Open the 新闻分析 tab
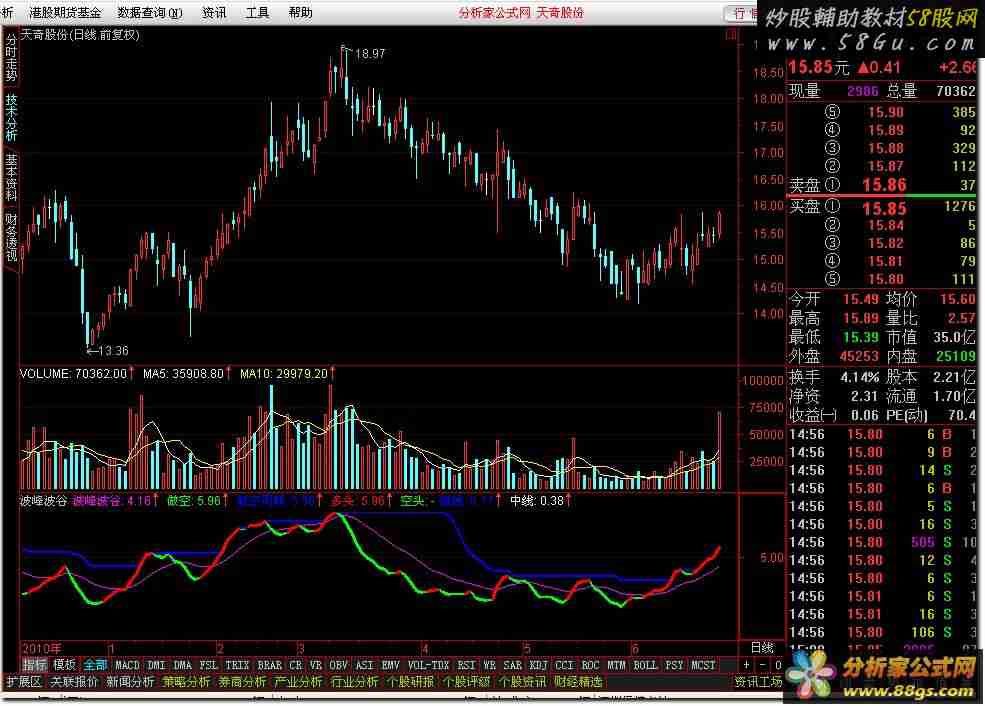The width and height of the screenshot is (985, 706). point(131,682)
